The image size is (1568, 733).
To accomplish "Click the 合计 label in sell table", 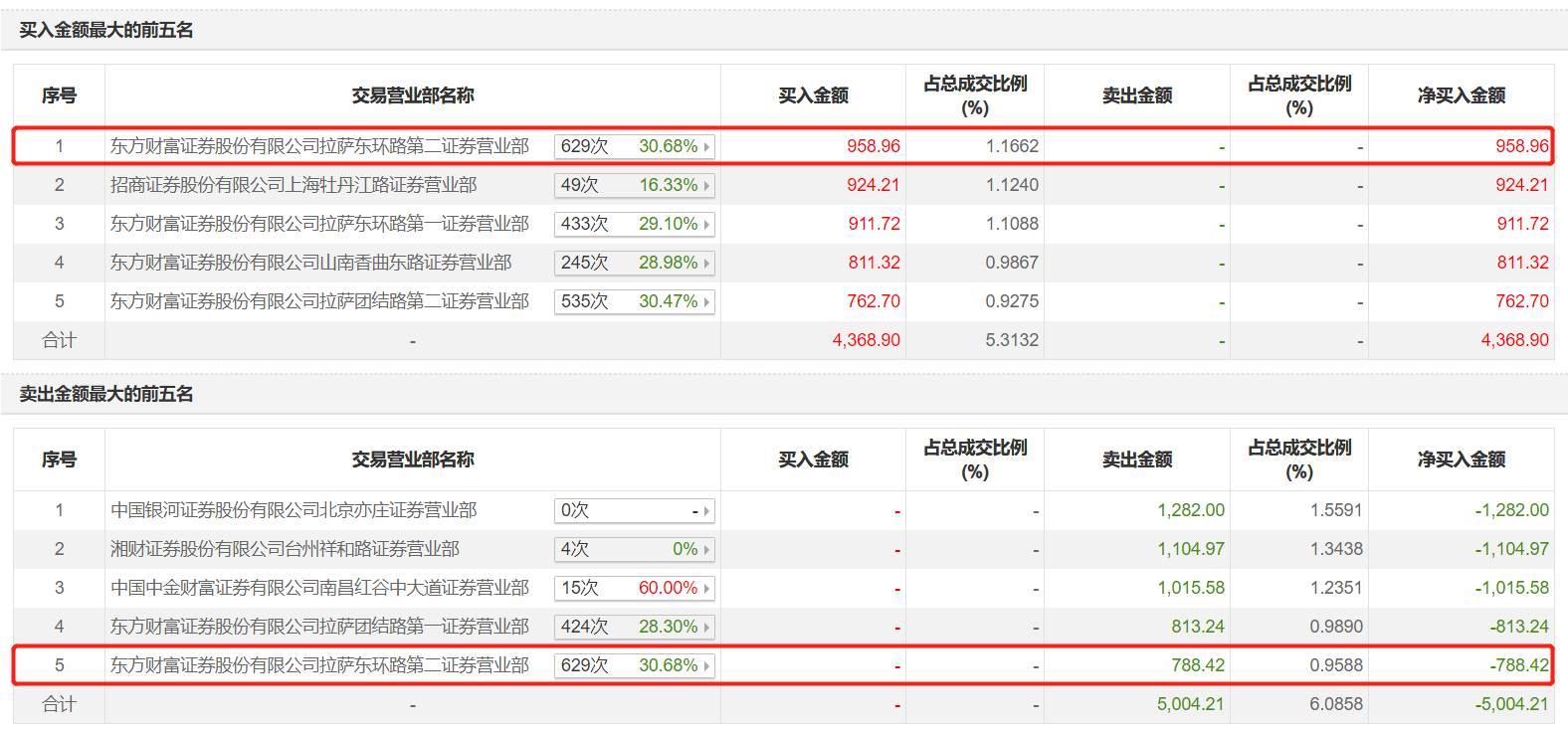I will pos(59,704).
